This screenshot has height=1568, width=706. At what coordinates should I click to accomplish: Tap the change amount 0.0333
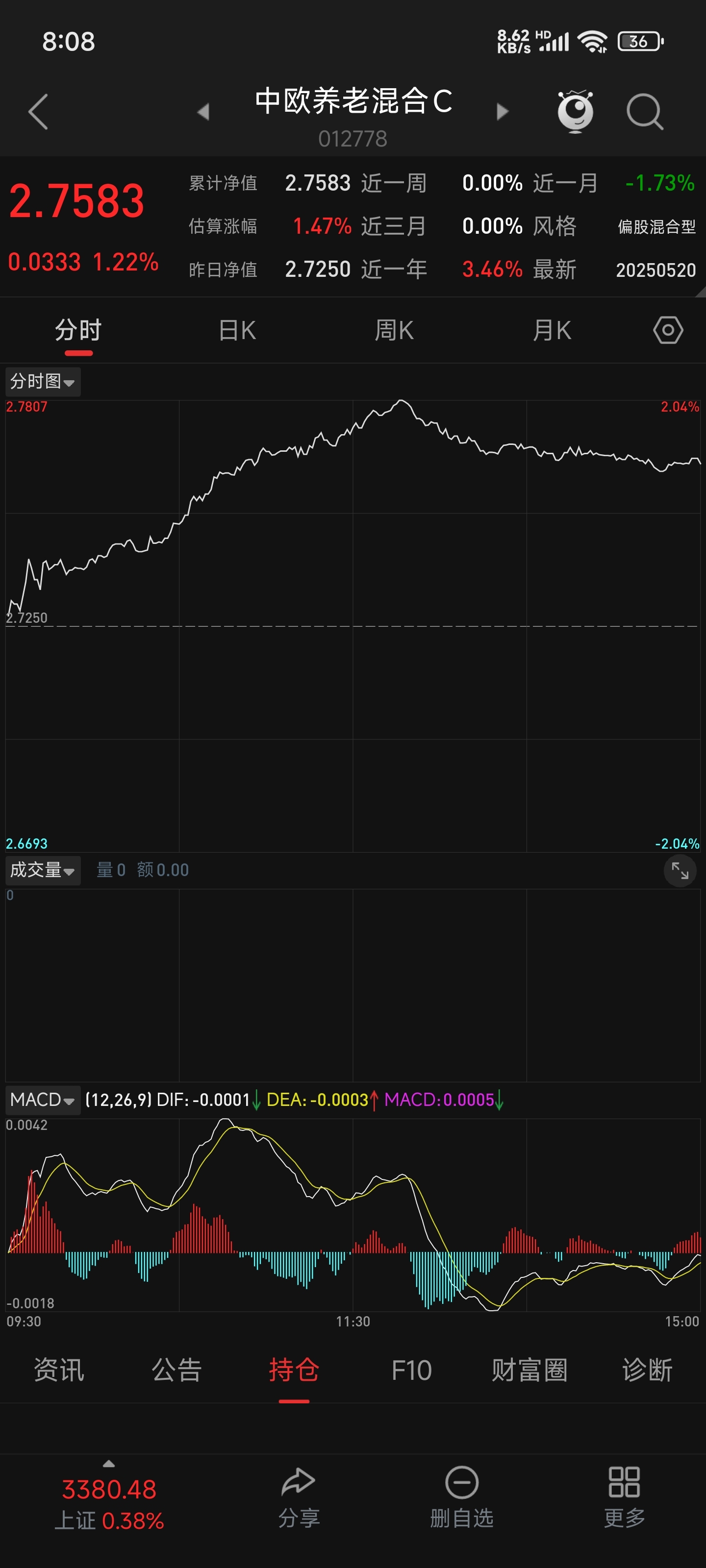point(45,262)
